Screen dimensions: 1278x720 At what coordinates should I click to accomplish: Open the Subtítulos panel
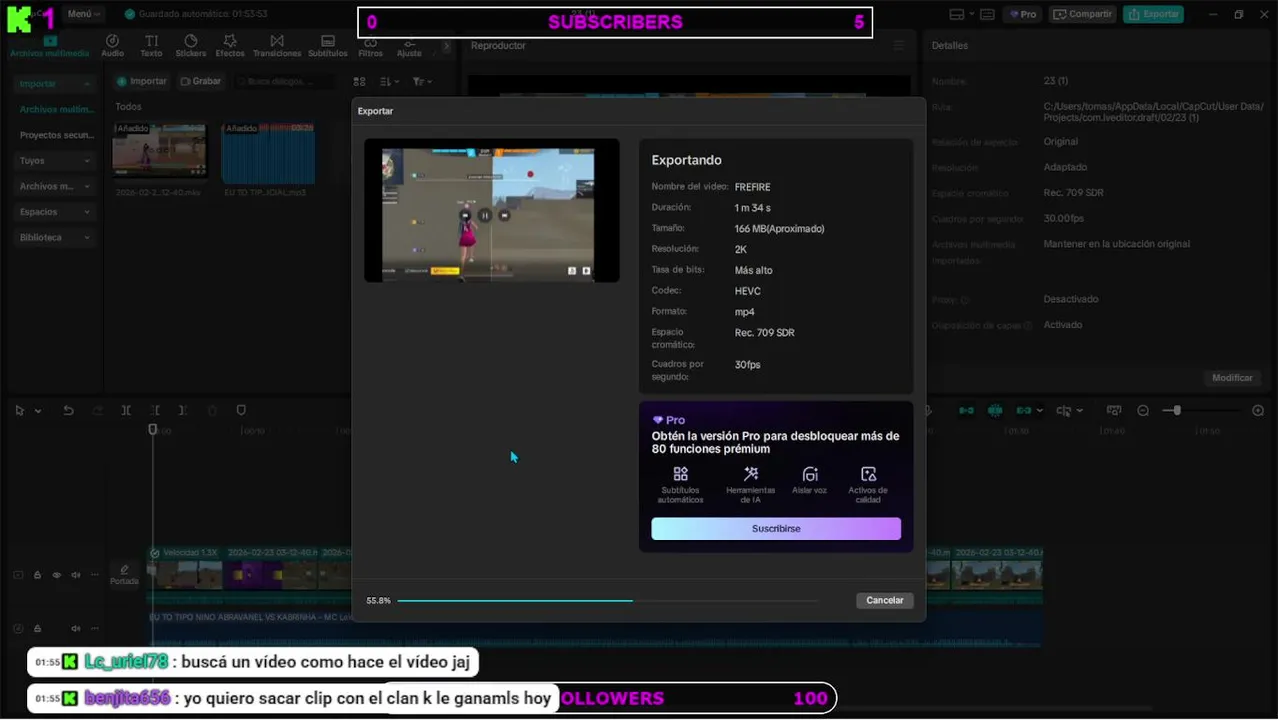tap(328, 46)
